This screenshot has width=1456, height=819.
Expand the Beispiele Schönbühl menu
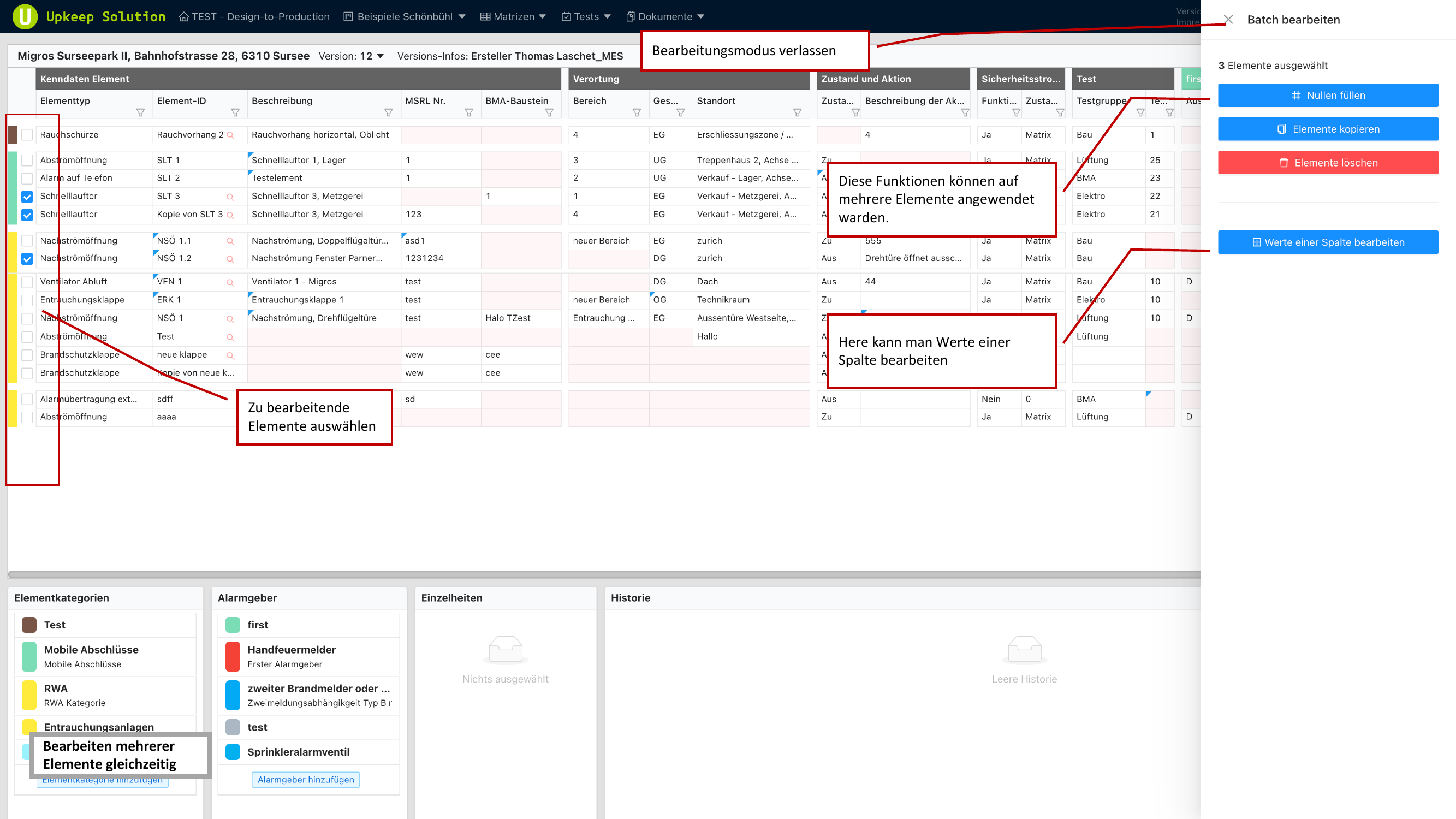pos(405,16)
